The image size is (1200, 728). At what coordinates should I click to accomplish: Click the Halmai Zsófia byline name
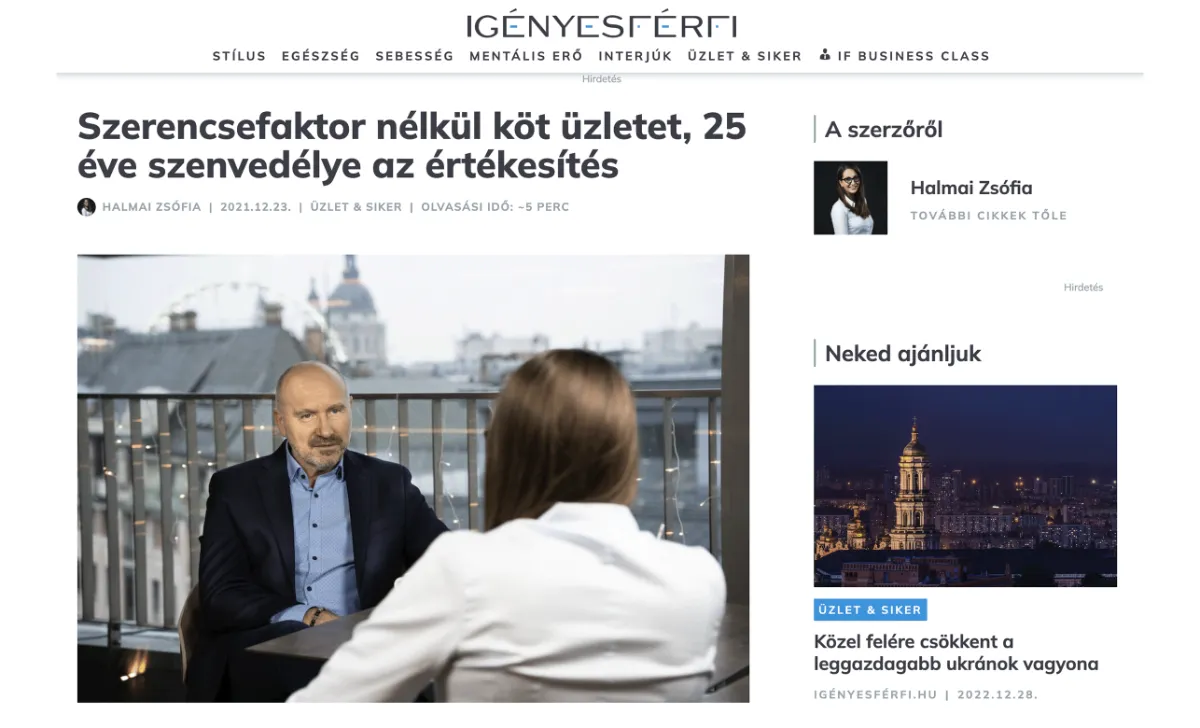[x=151, y=207]
